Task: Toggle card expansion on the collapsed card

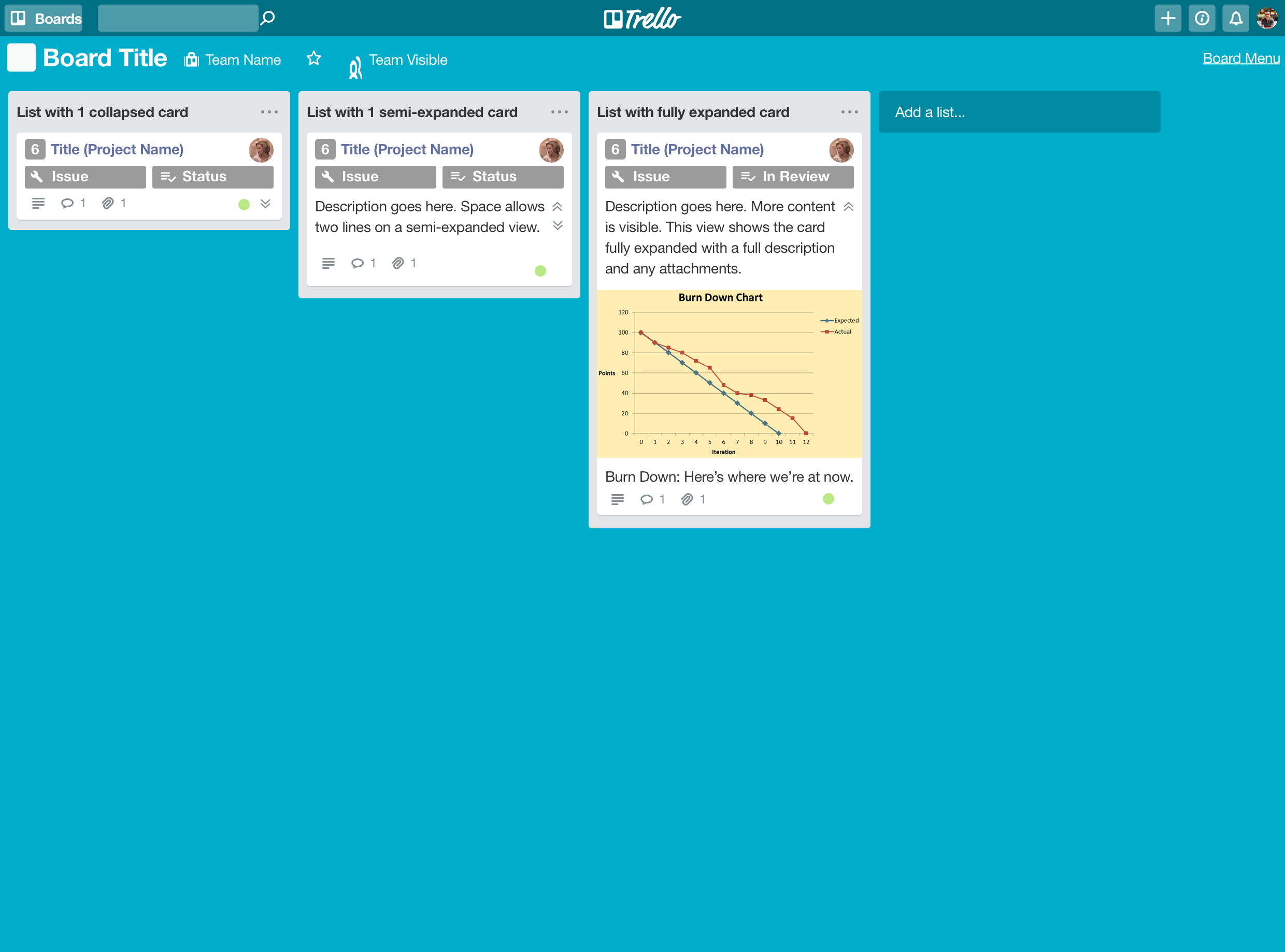Action: coord(265,203)
